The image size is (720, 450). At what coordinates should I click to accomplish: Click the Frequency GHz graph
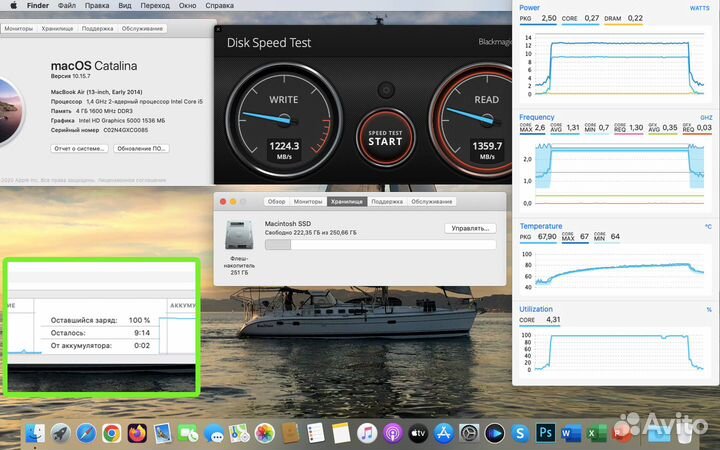614,173
